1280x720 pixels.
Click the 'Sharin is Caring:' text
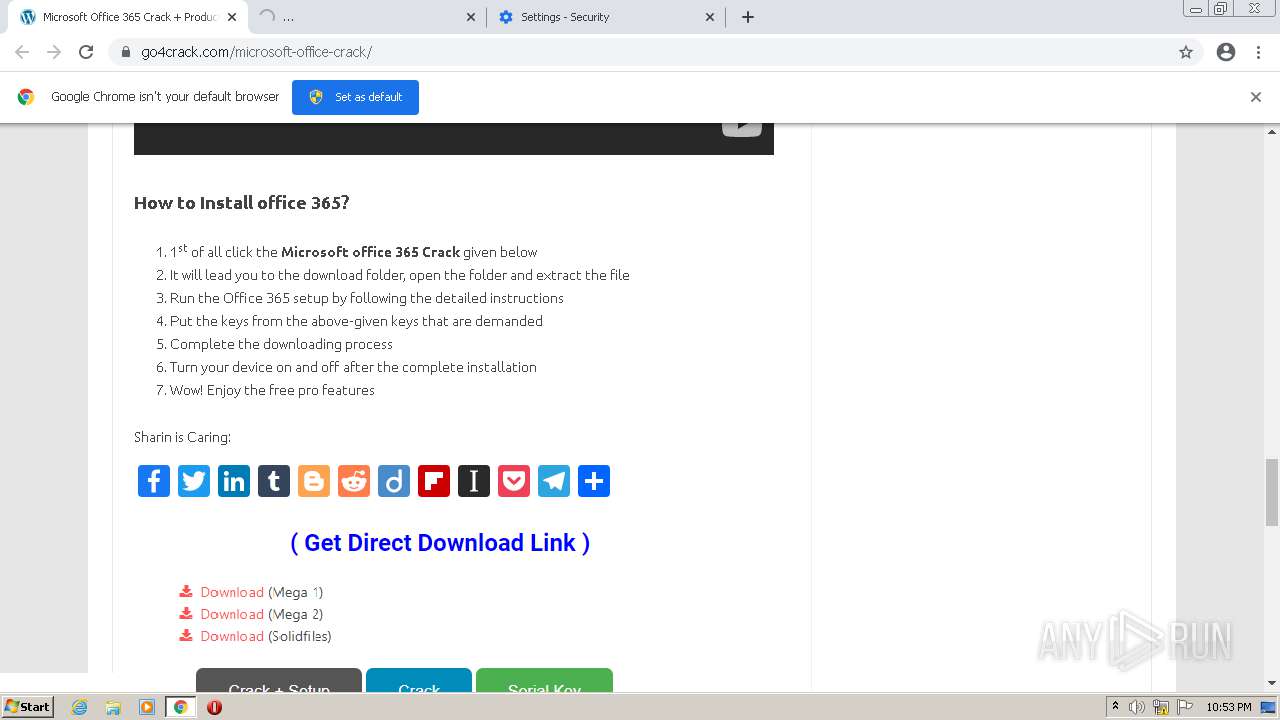coord(182,437)
